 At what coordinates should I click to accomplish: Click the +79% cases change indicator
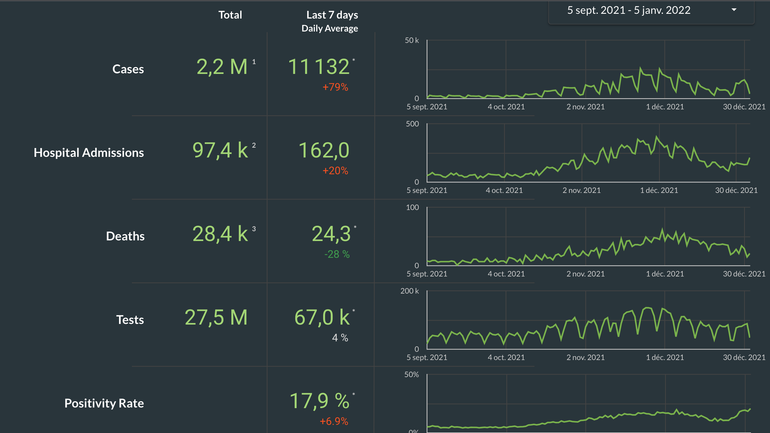[x=335, y=88]
